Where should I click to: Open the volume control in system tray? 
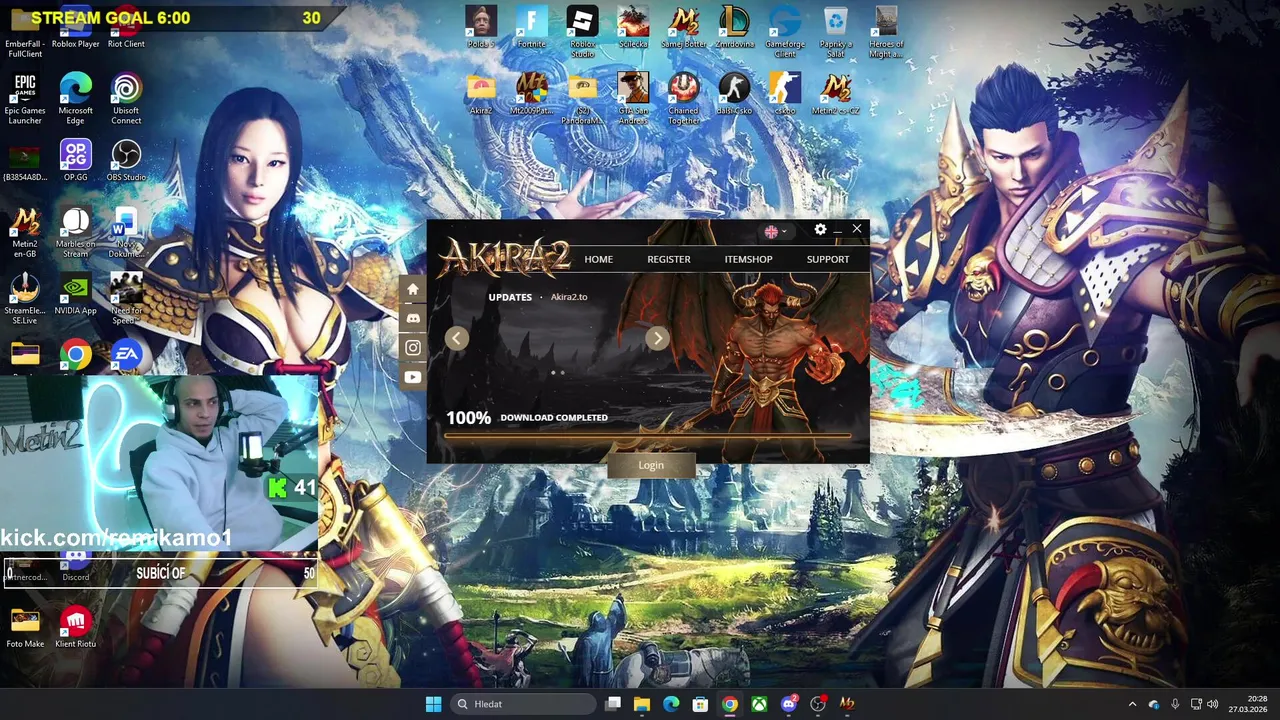tap(1214, 704)
